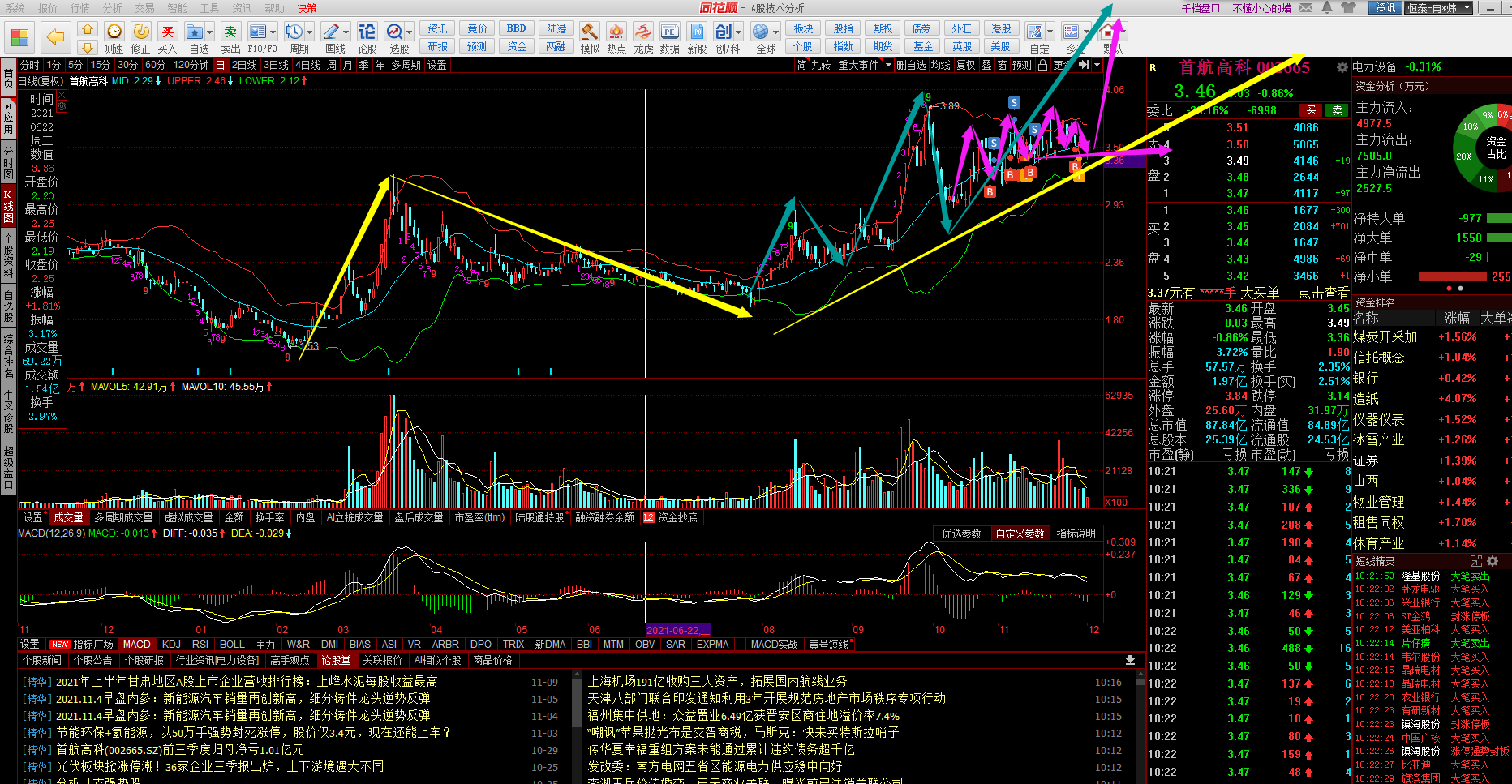
Task: Expand the 选股 dropdown arrow
Action: [410, 32]
